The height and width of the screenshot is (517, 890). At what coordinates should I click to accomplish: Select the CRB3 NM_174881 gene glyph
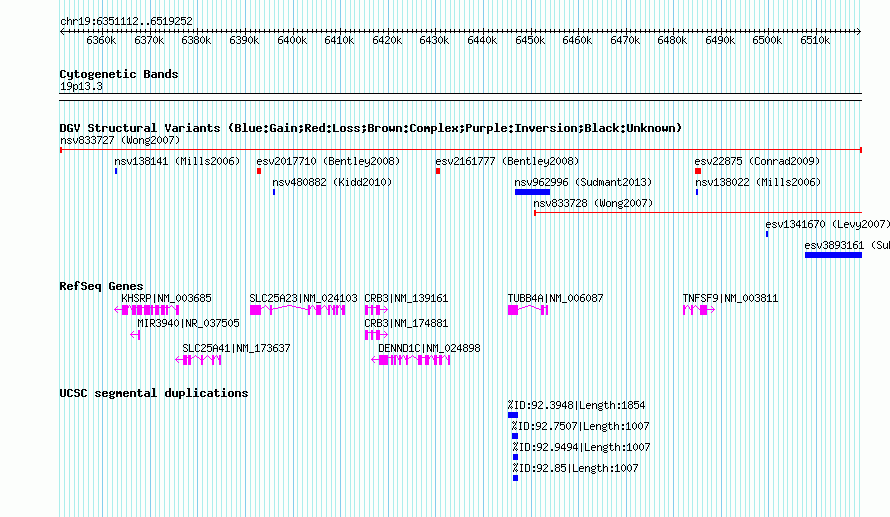point(376,335)
